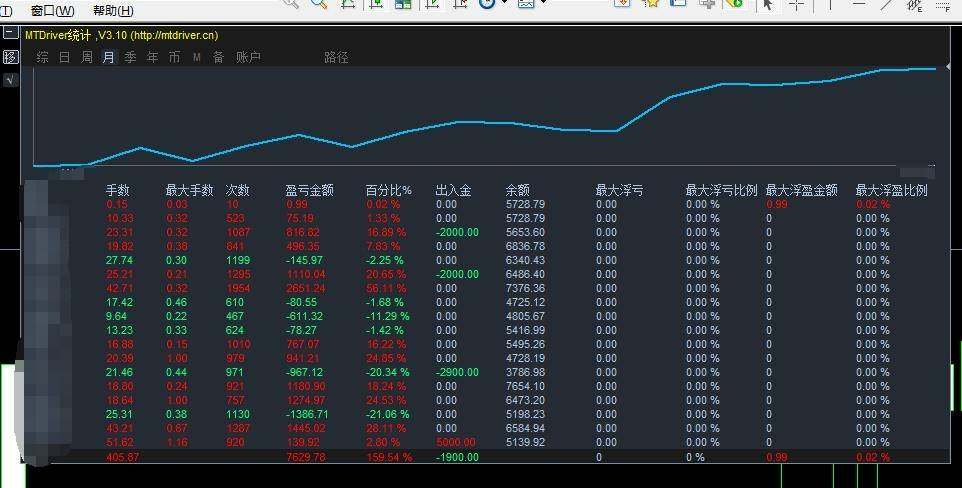Image resolution: width=962 pixels, height=488 pixels.
Task: Click the 最大手数 column header
Action: tap(189, 190)
